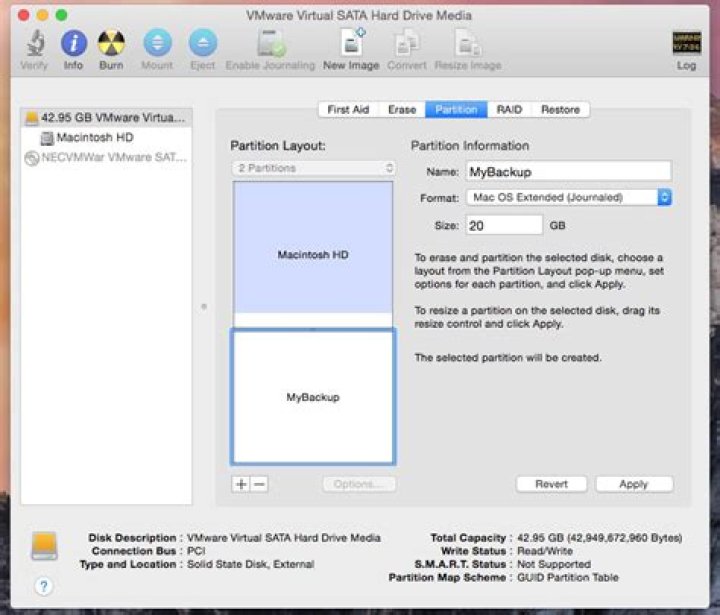Switch to the First Aid tab
This screenshot has height=615, width=720.
coord(348,109)
